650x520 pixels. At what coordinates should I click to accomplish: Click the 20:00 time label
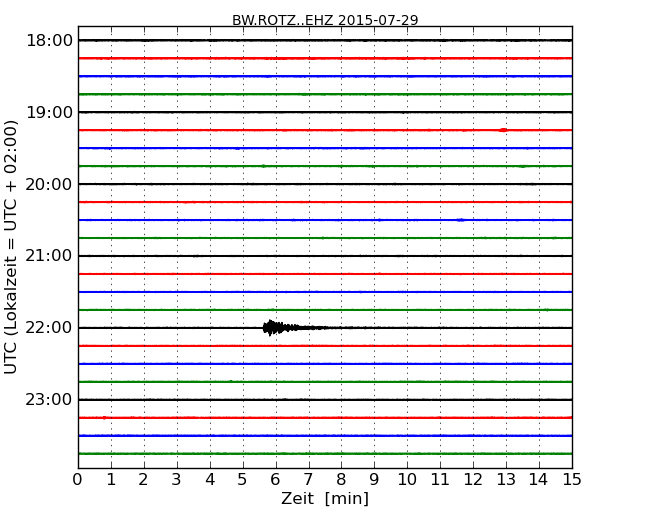[x=49, y=184]
